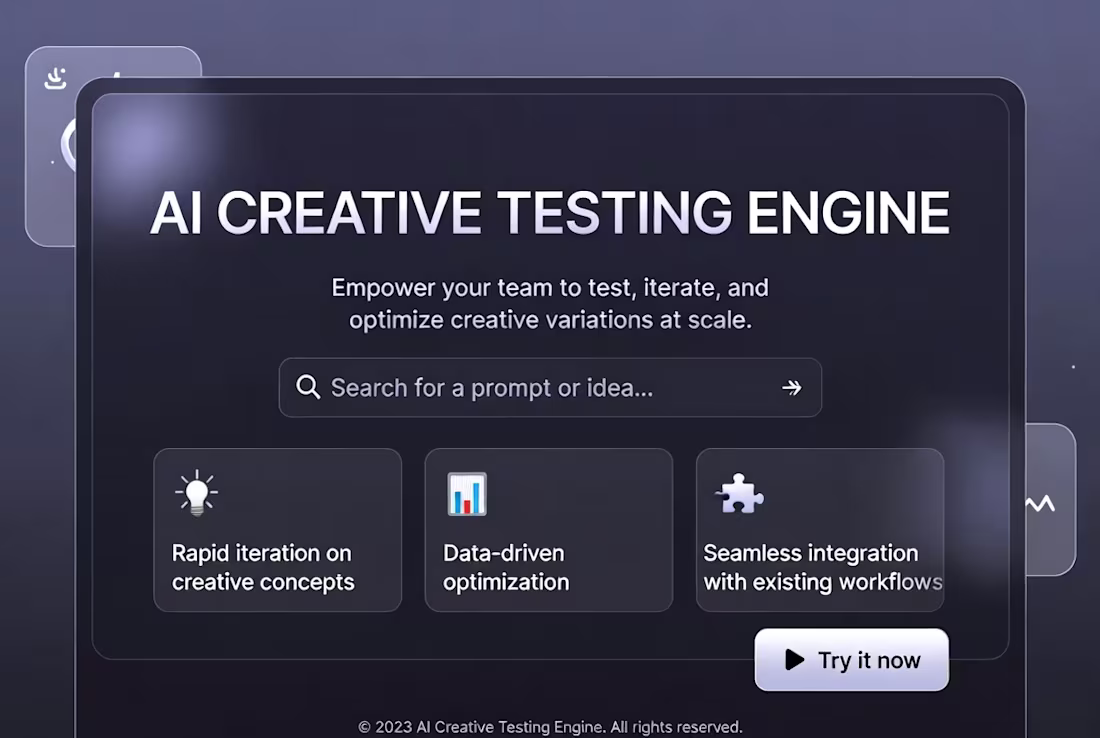Click the arrow submit icon in the search bar
Image resolution: width=1100 pixels, height=738 pixels.
[792, 387]
